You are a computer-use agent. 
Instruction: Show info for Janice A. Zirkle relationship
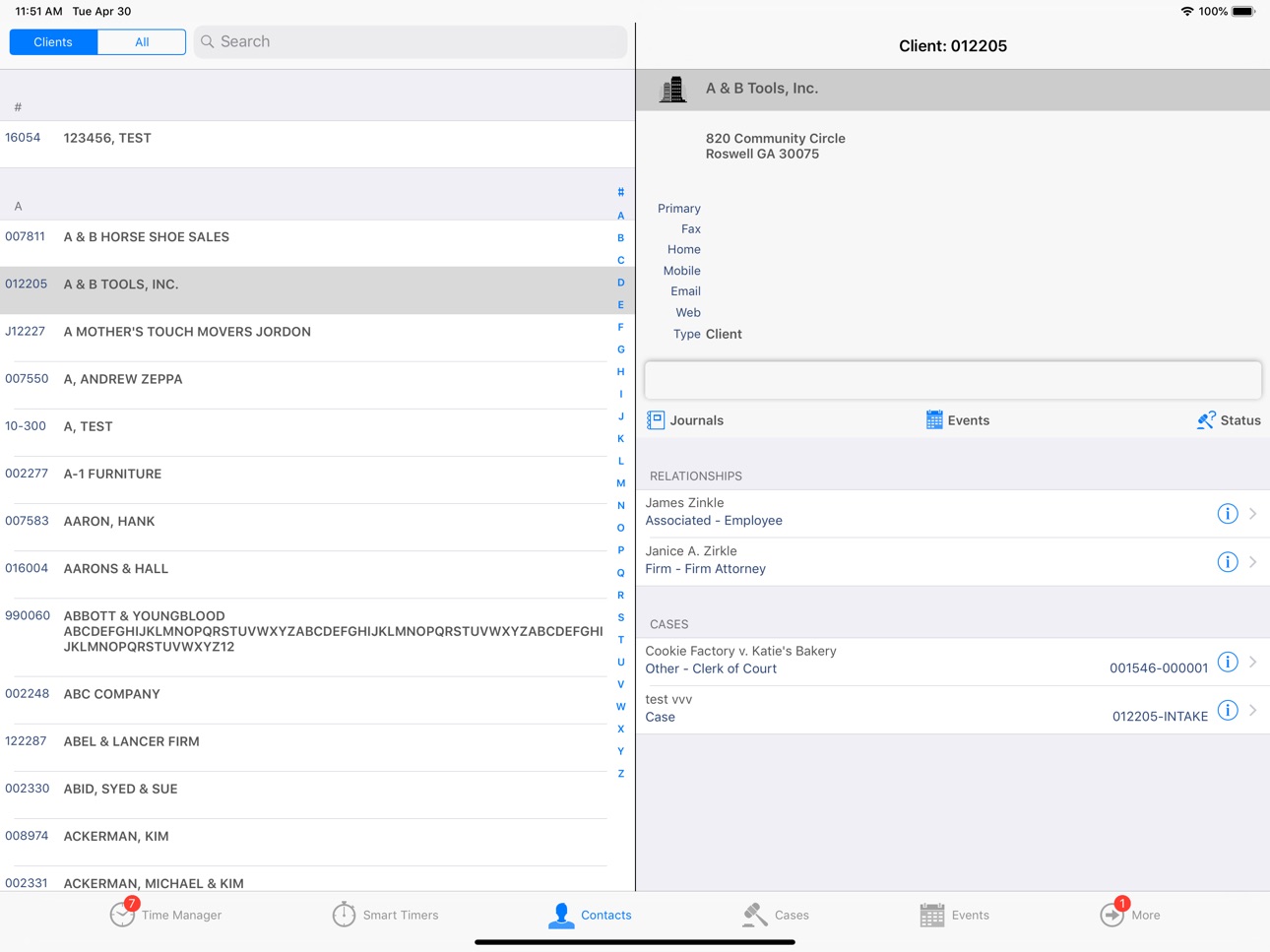coord(1227,561)
